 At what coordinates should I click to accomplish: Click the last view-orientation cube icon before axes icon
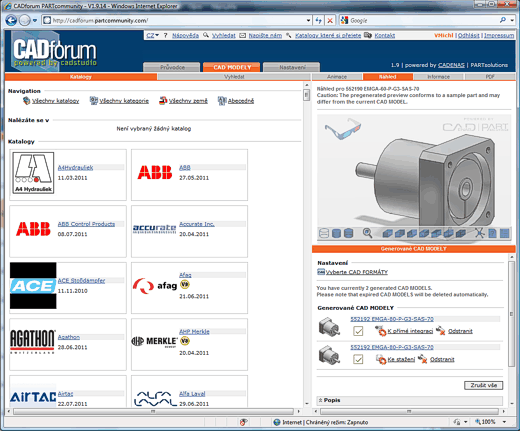461,233
